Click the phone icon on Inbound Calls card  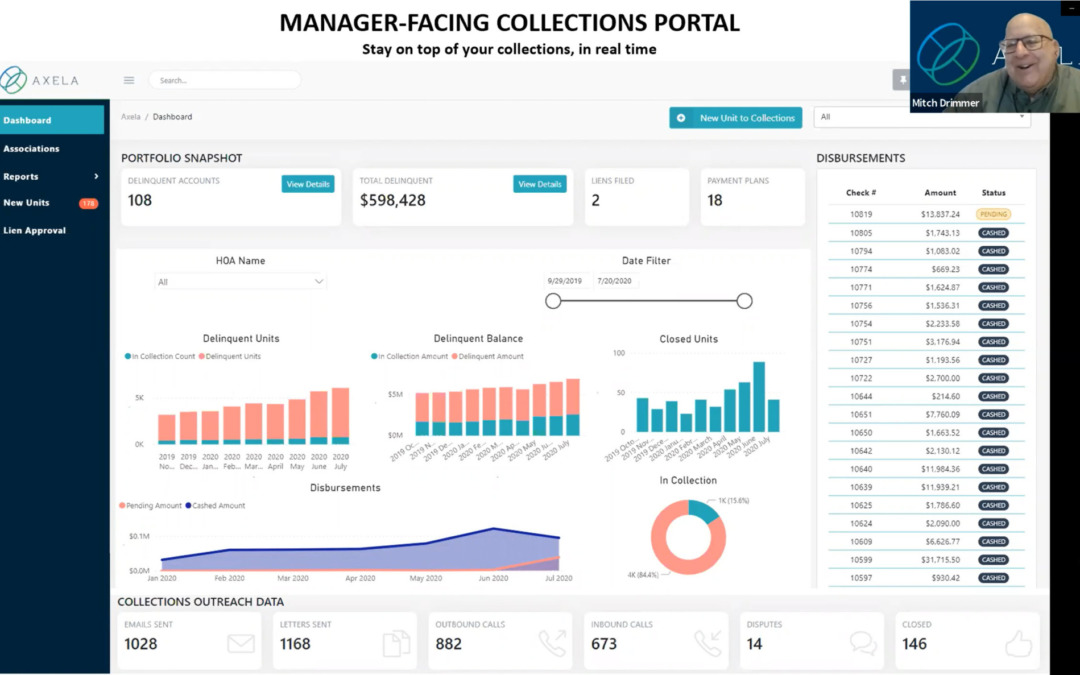(x=708, y=643)
